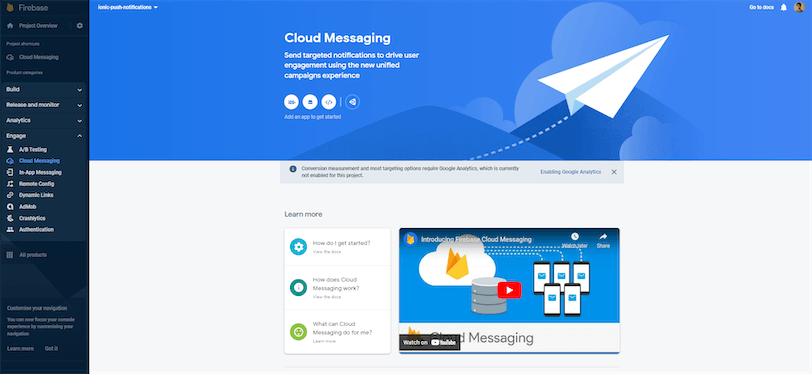Open project settings gear icon

(x=79, y=25)
